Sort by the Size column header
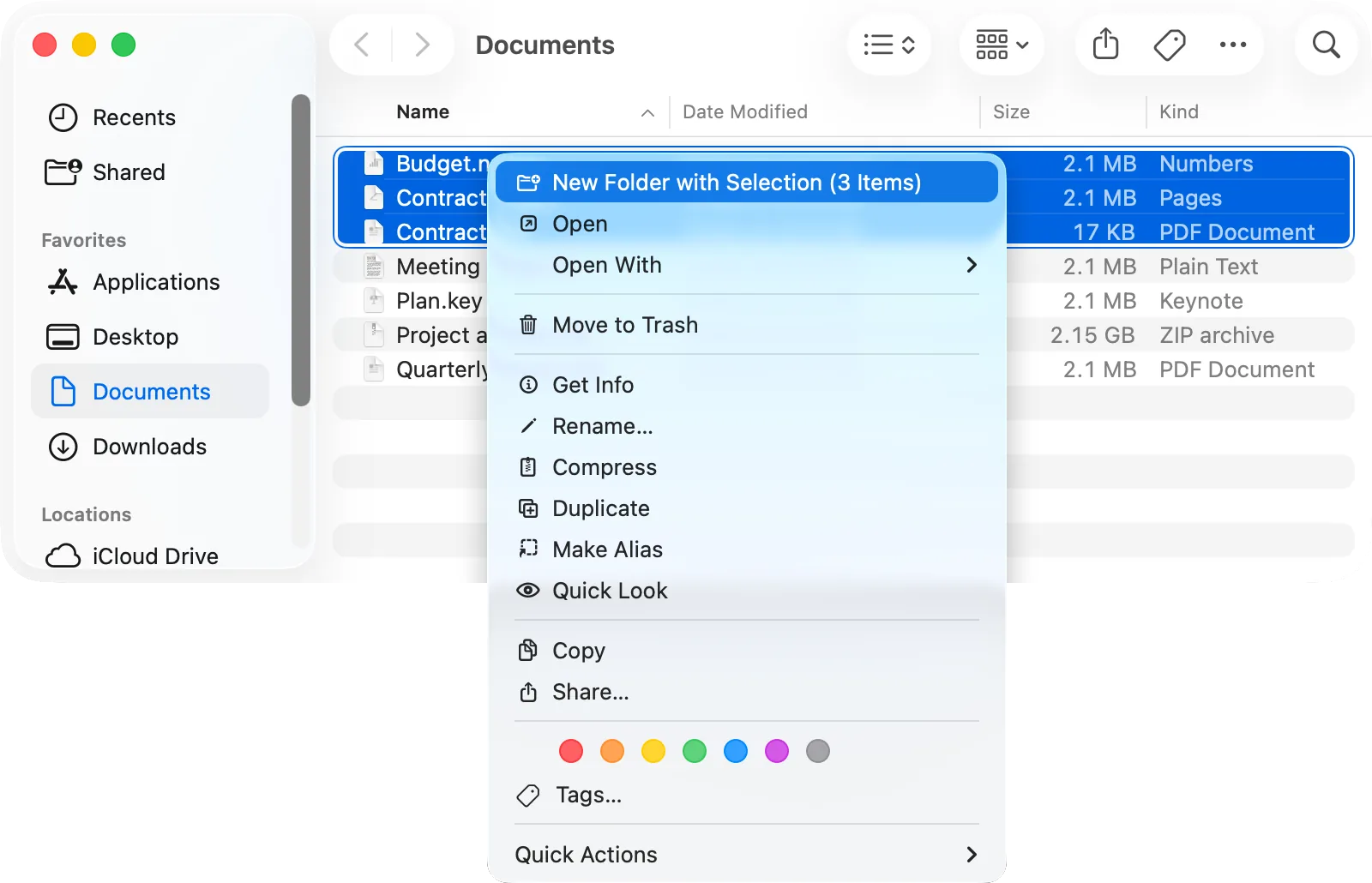 [1063, 112]
